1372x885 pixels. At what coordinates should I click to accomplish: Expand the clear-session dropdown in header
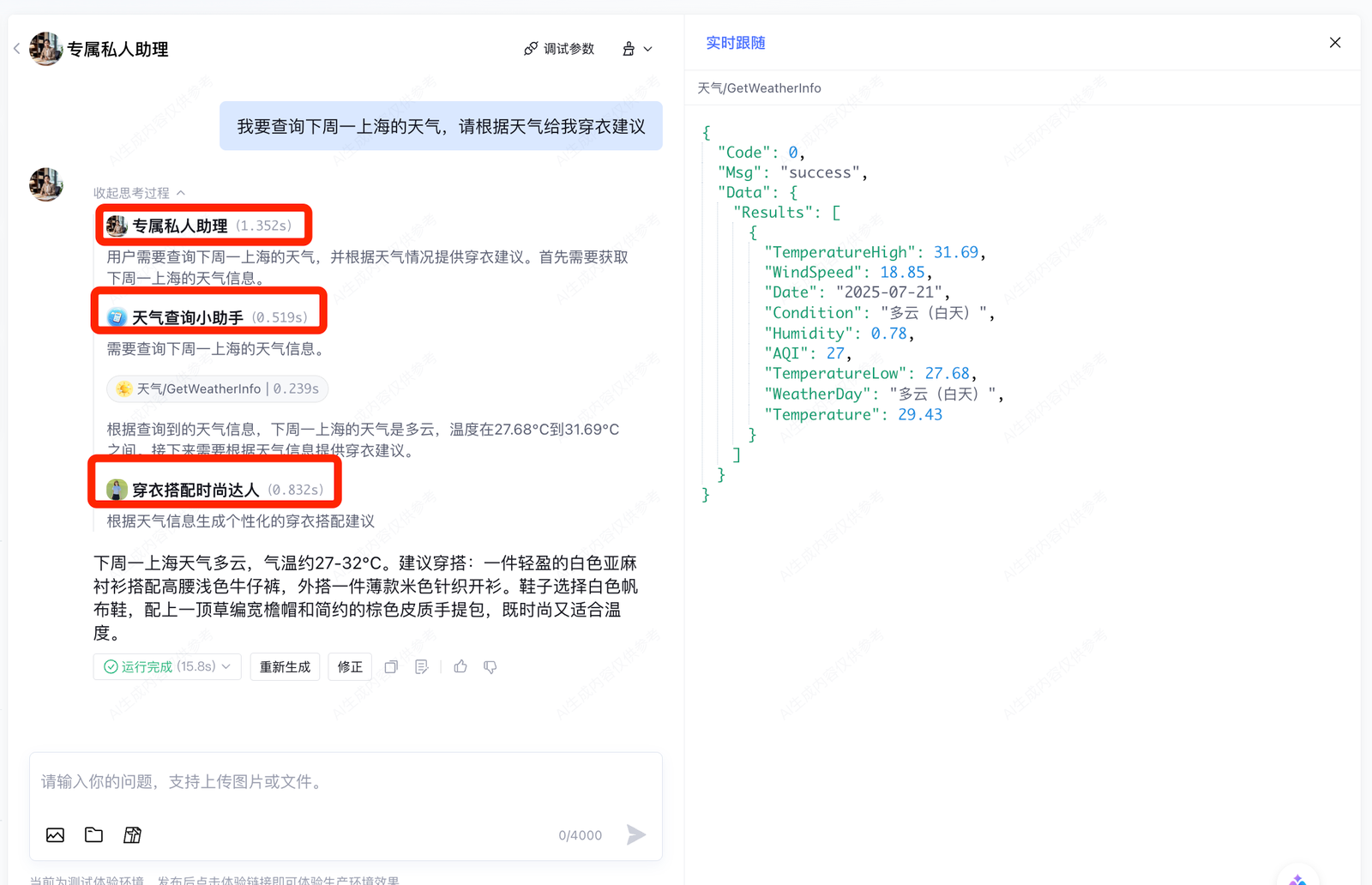pos(637,49)
